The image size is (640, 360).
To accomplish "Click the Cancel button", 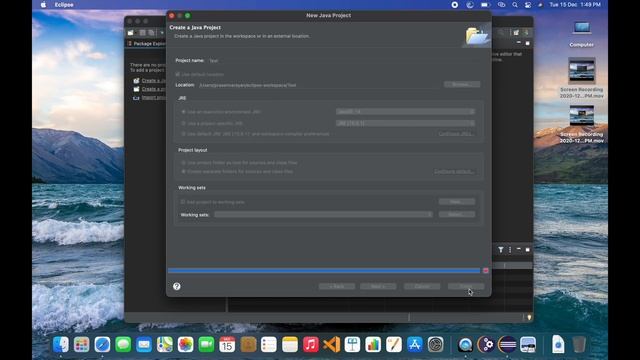I will pos(422,286).
